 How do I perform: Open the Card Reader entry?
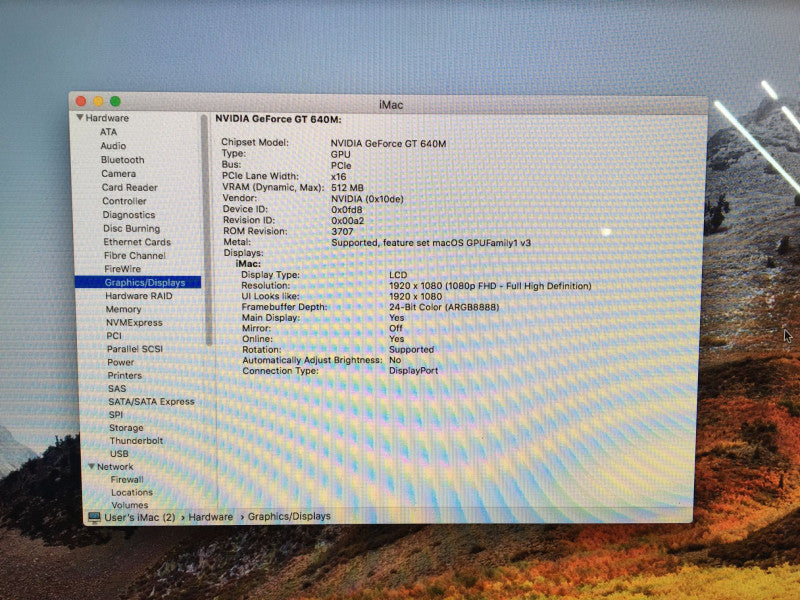(129, 187)
